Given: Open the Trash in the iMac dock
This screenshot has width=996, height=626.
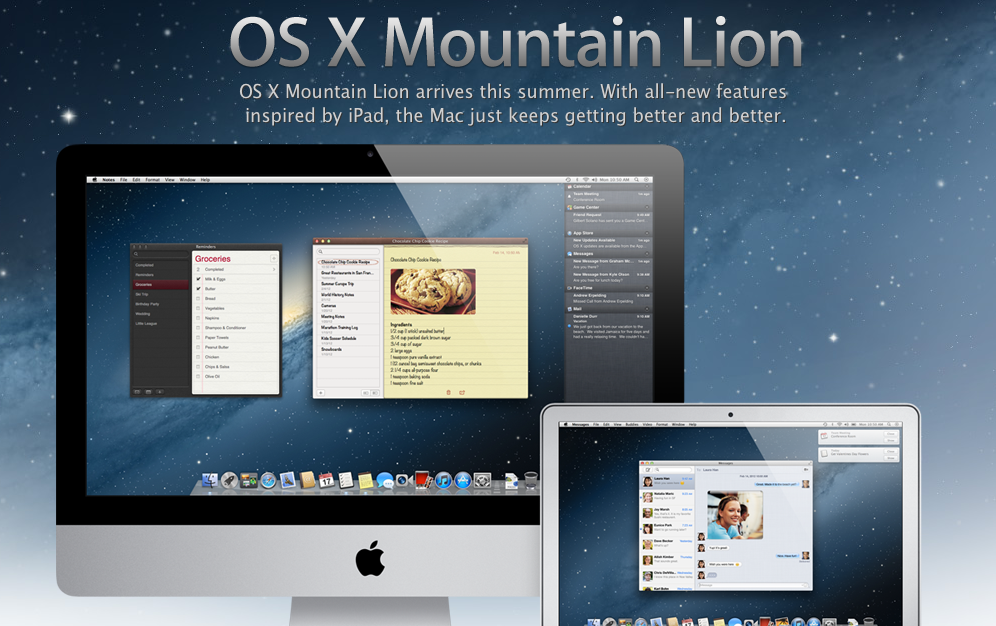Looking at the screenshot, I should click(x=531, y=481).
